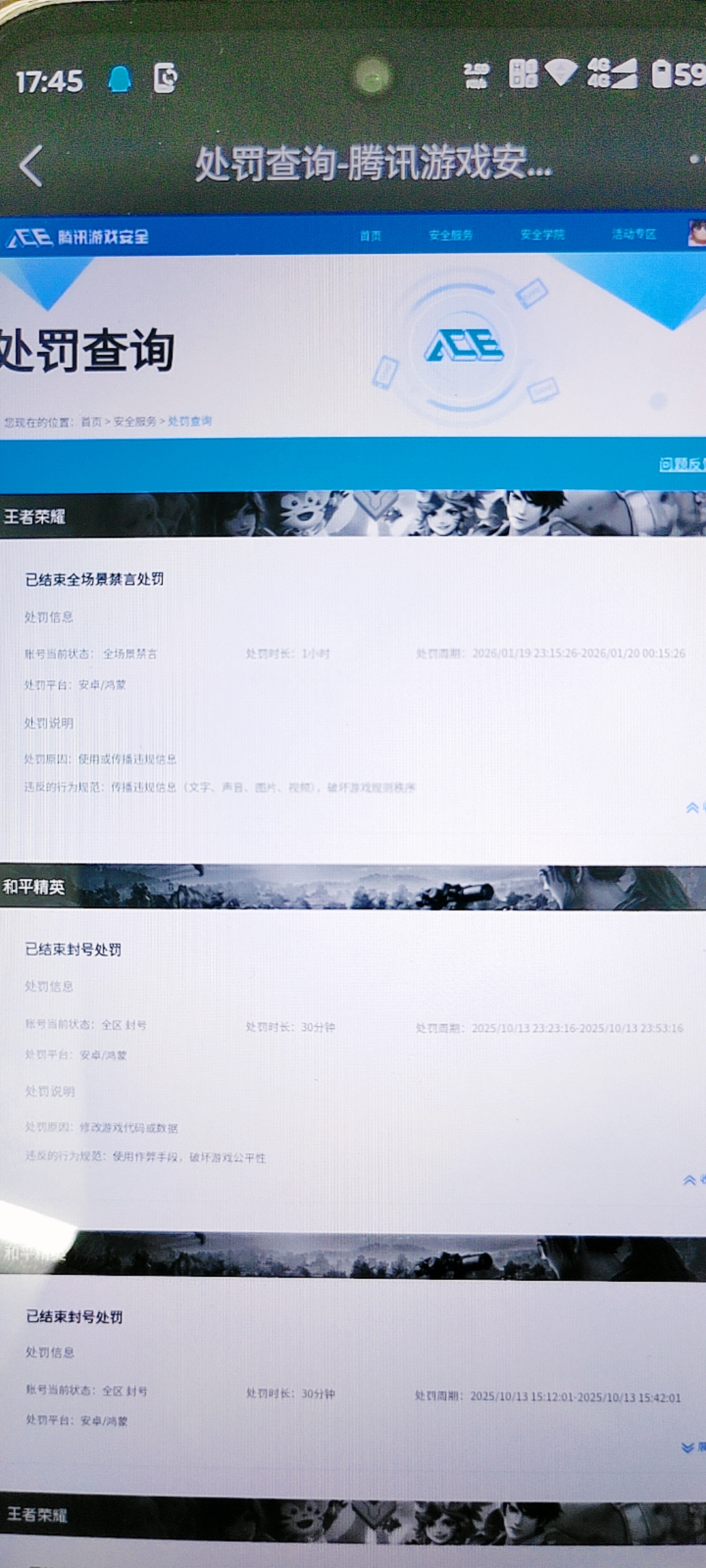This screenshot has width=706, height=1568.
Task: Tap the status bar icon beside QQ penguin
Action: pyautogui.click(x=165, y=78)
